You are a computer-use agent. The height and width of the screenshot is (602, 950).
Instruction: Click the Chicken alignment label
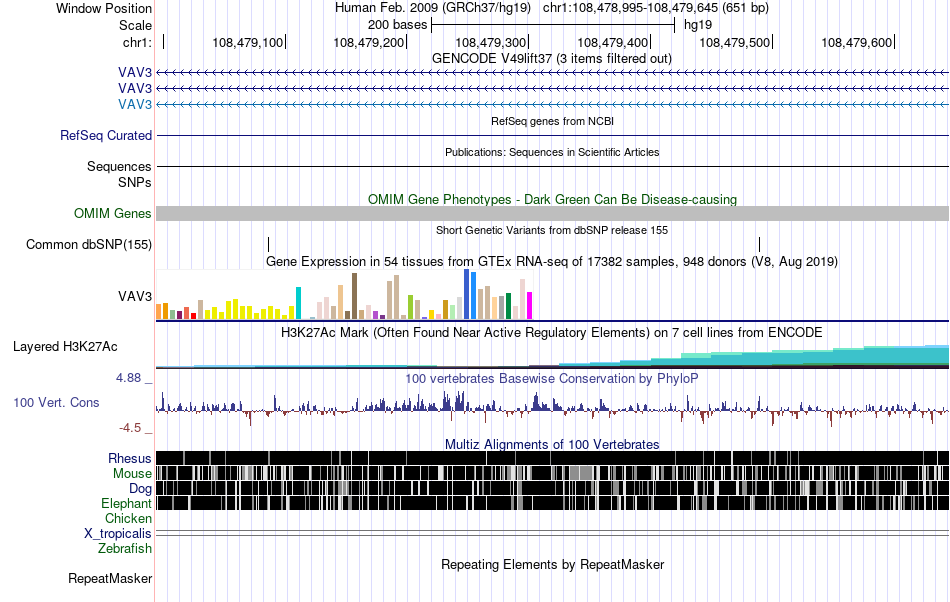click(x=128, y=518)
